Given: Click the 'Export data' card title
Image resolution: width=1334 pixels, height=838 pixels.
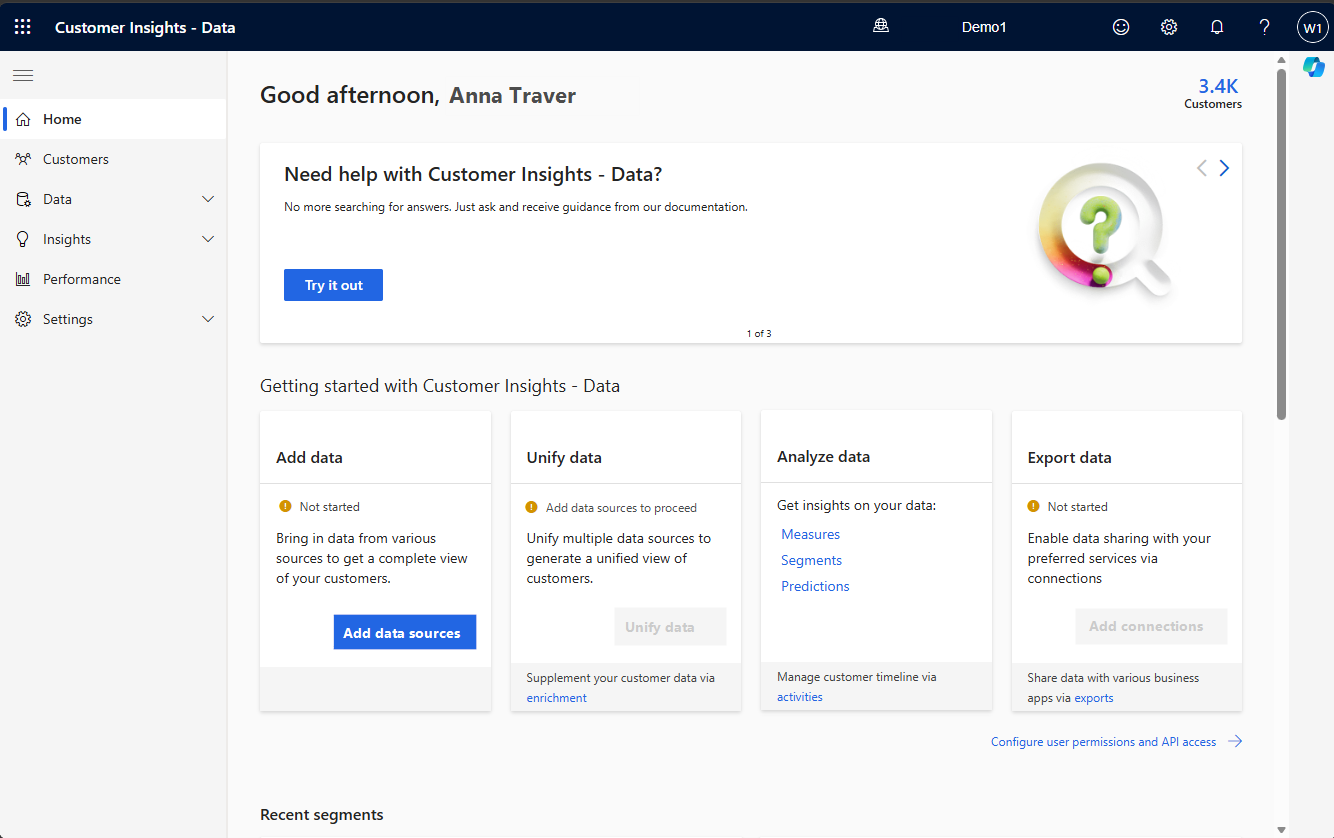Looking at the screenshot, I should pyautogui.click(x=1069, y=457).
